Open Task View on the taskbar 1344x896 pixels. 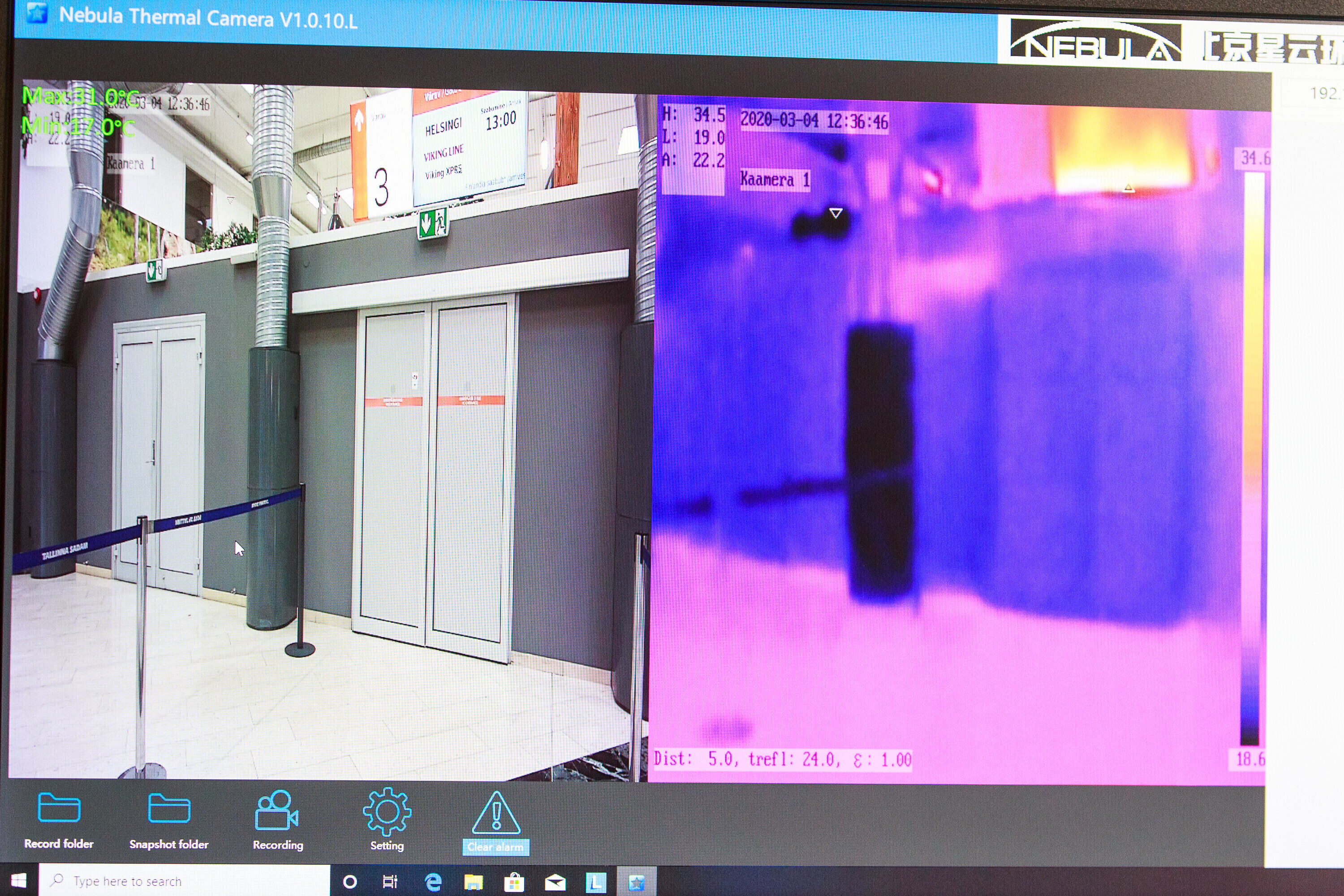pos(390,882)
